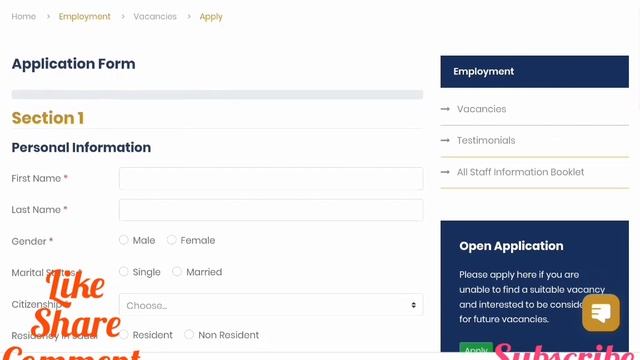Select Resident radio option
The image size is (640, 360).
coord(124,335)
